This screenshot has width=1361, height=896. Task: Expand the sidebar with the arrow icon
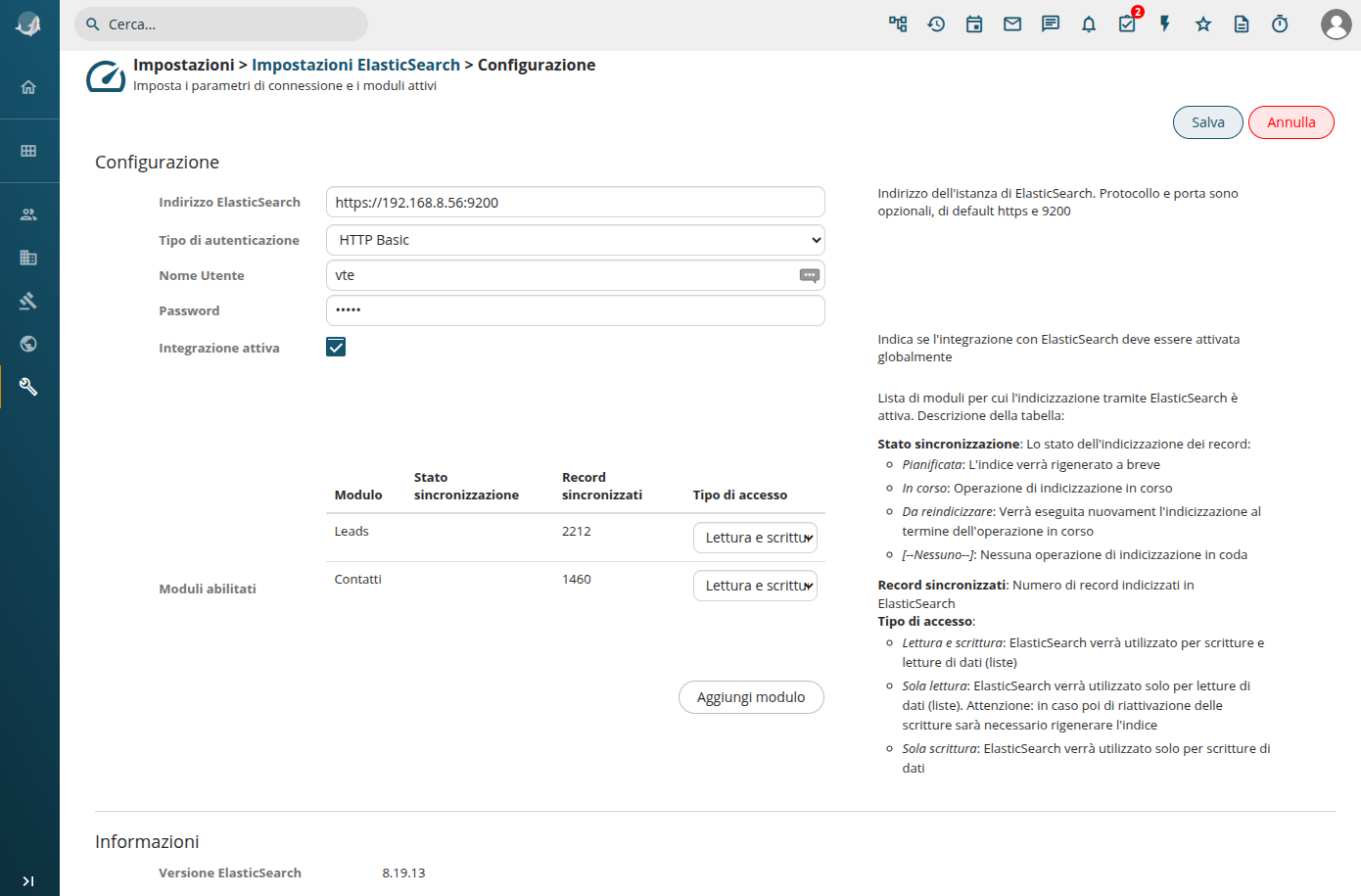(x=28, y=881)
